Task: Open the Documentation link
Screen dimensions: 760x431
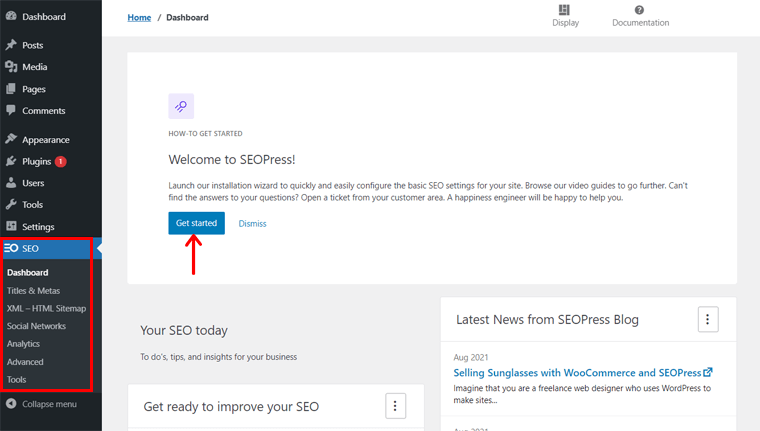Action: click(640, 23)
